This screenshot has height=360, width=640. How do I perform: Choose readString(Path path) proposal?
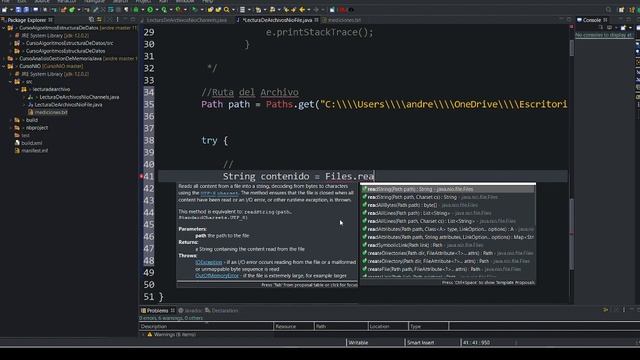pos(448,189)
